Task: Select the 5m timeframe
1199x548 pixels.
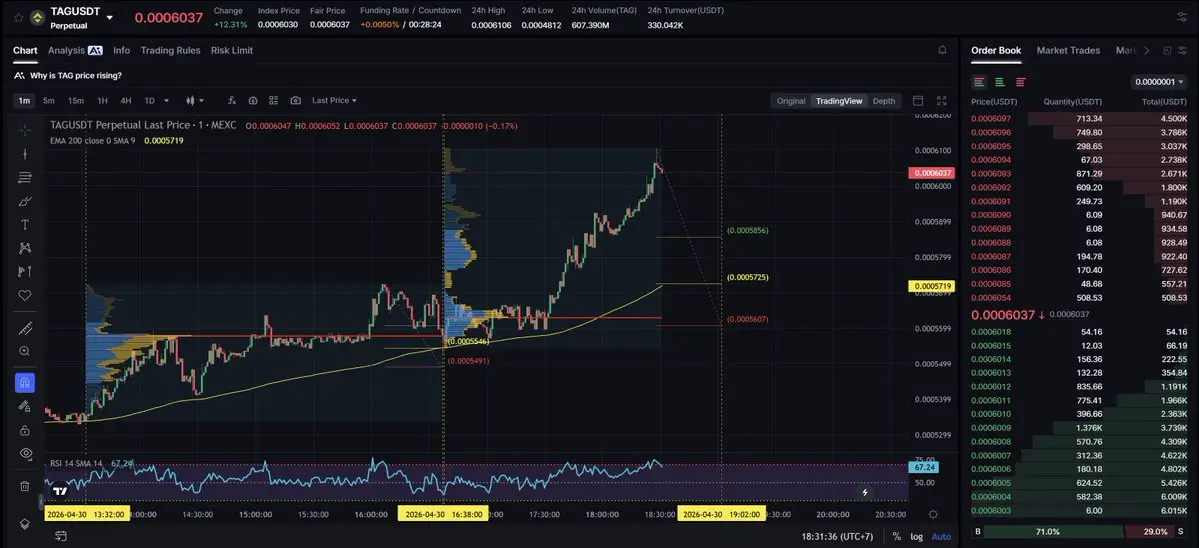Action: (48, 101)
